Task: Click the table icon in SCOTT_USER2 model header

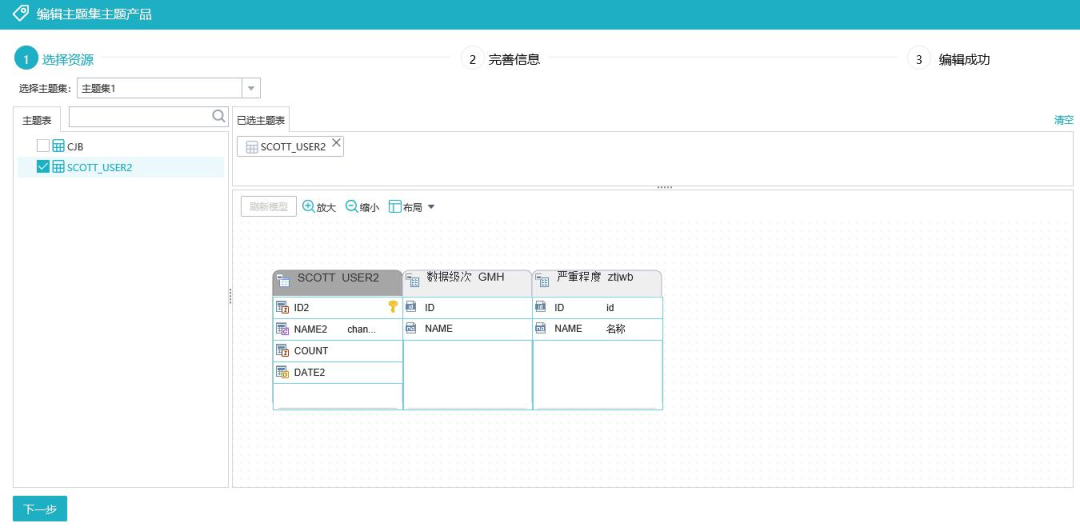Action: 284,282
